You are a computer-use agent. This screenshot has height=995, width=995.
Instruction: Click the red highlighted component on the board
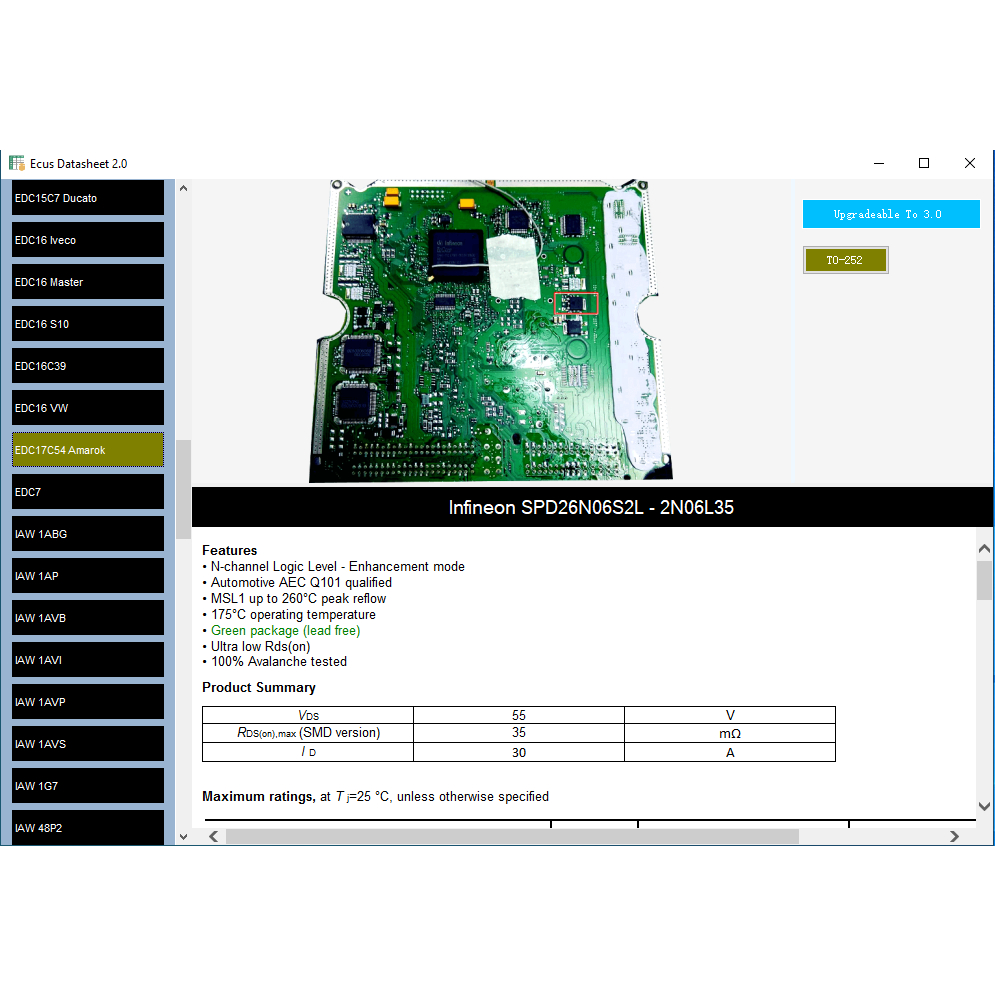(576, 303)
